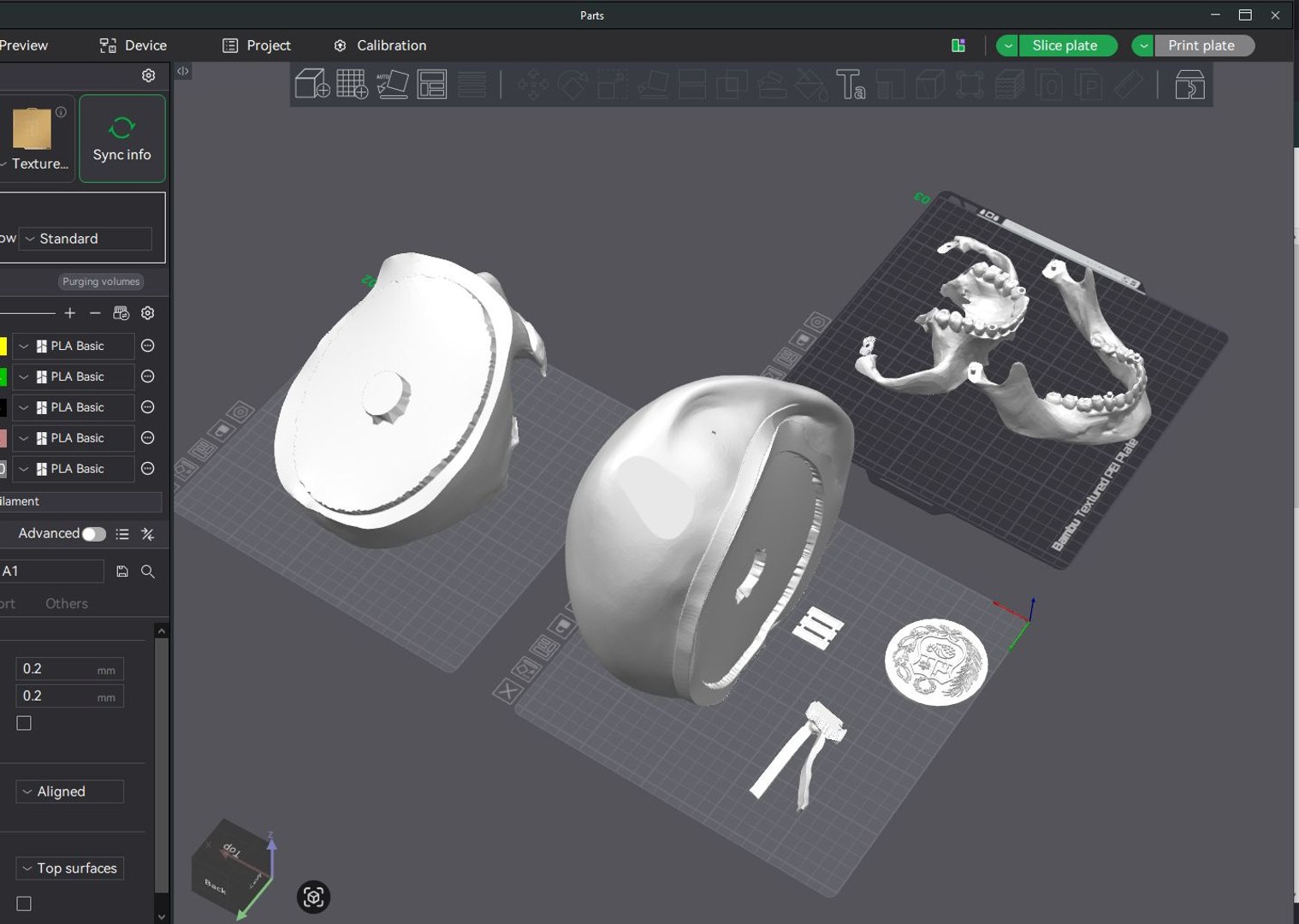Add a new plate with grid icon

tap(352, 84)
